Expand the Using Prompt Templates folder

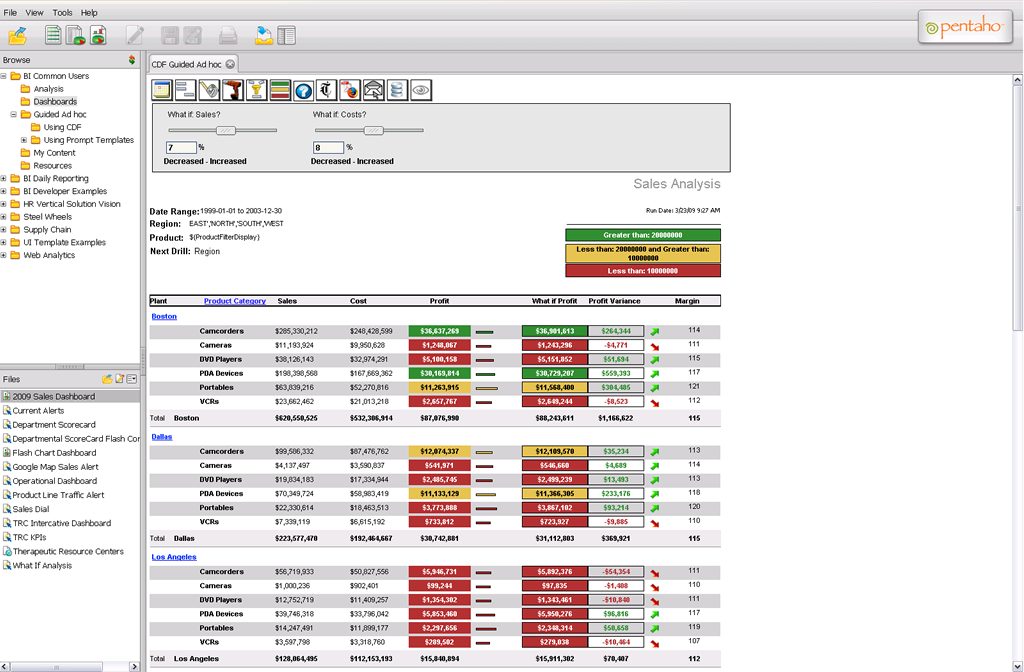click(x=24, y=140)
